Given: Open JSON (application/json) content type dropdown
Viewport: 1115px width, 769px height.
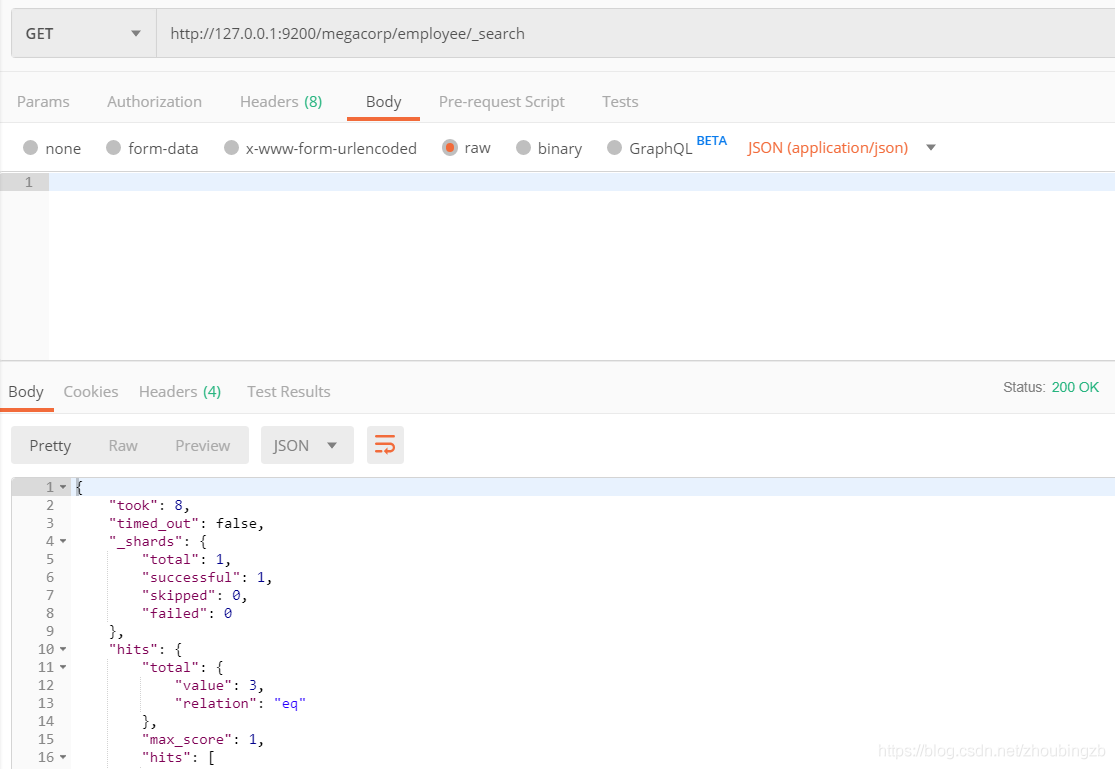Looking at the screenshot, I should (841, 148).
